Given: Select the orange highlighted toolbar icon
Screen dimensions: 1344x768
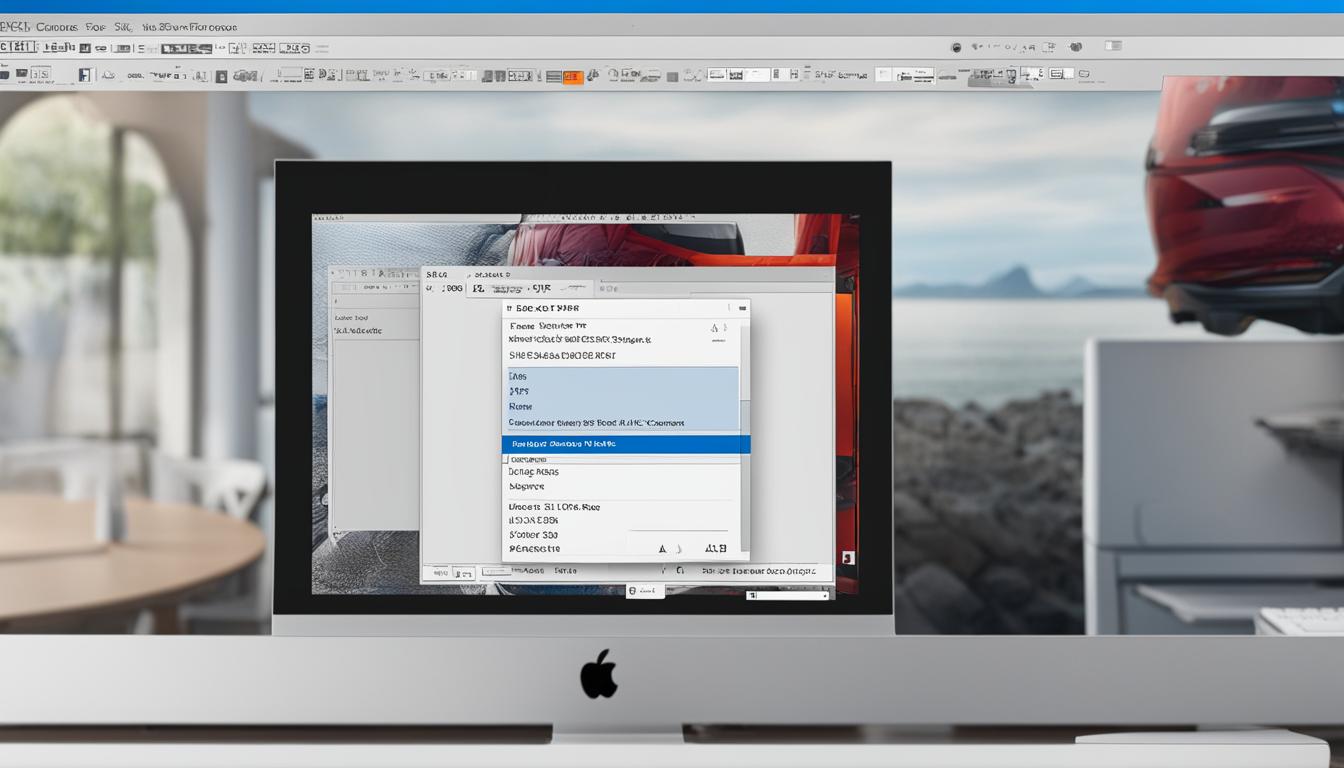Looking at the screenshot, I should (574, 75).
